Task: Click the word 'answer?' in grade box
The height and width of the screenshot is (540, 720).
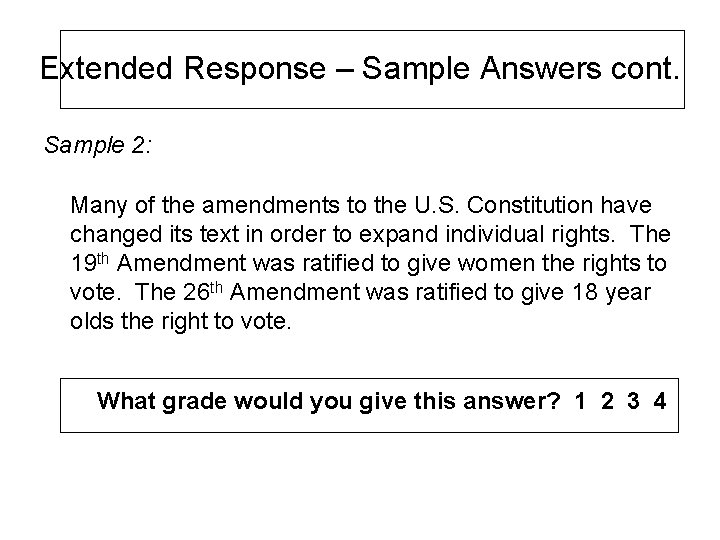Action: click(512, 401)
